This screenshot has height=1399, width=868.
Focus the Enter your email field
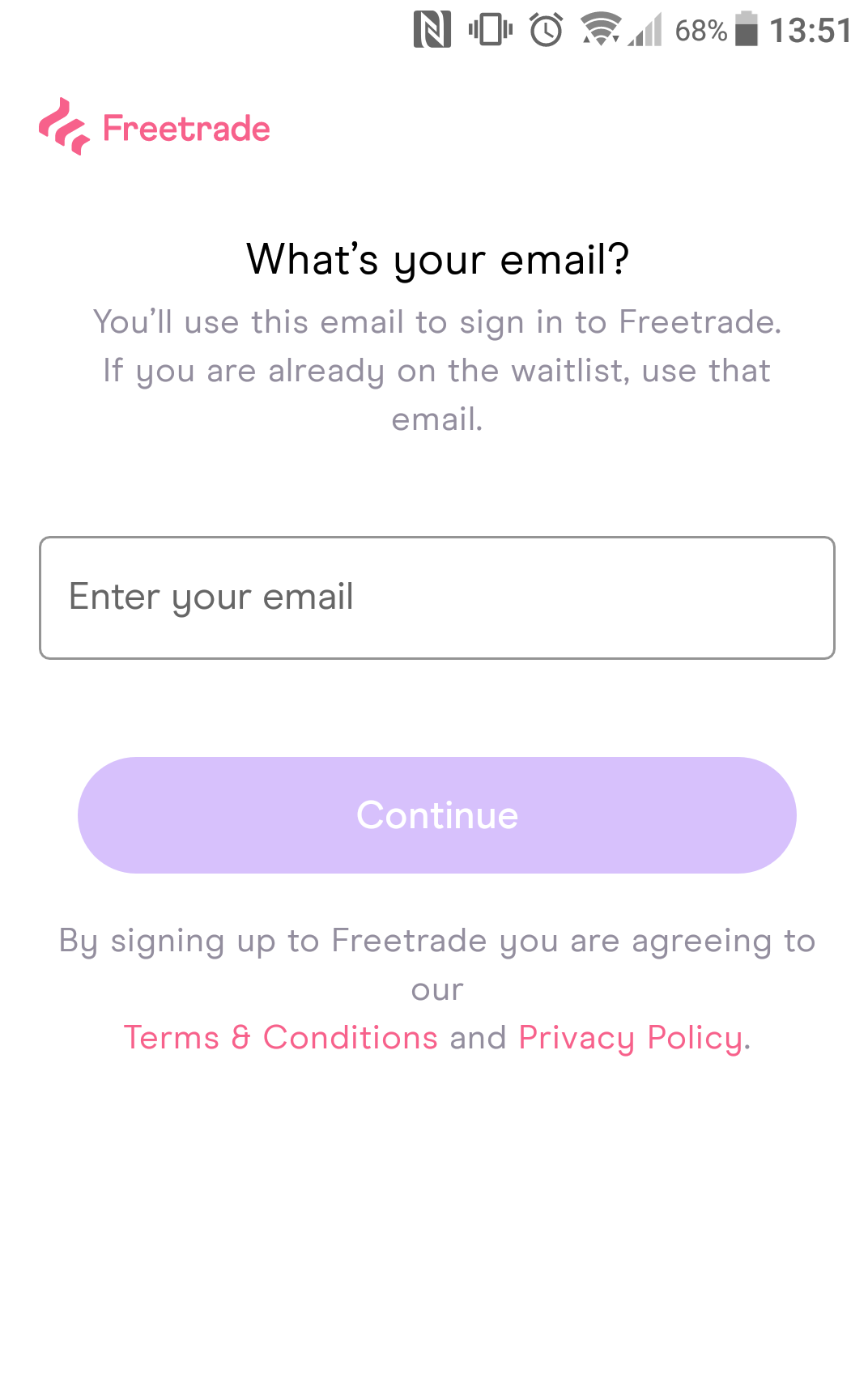(x=437, y=597)
